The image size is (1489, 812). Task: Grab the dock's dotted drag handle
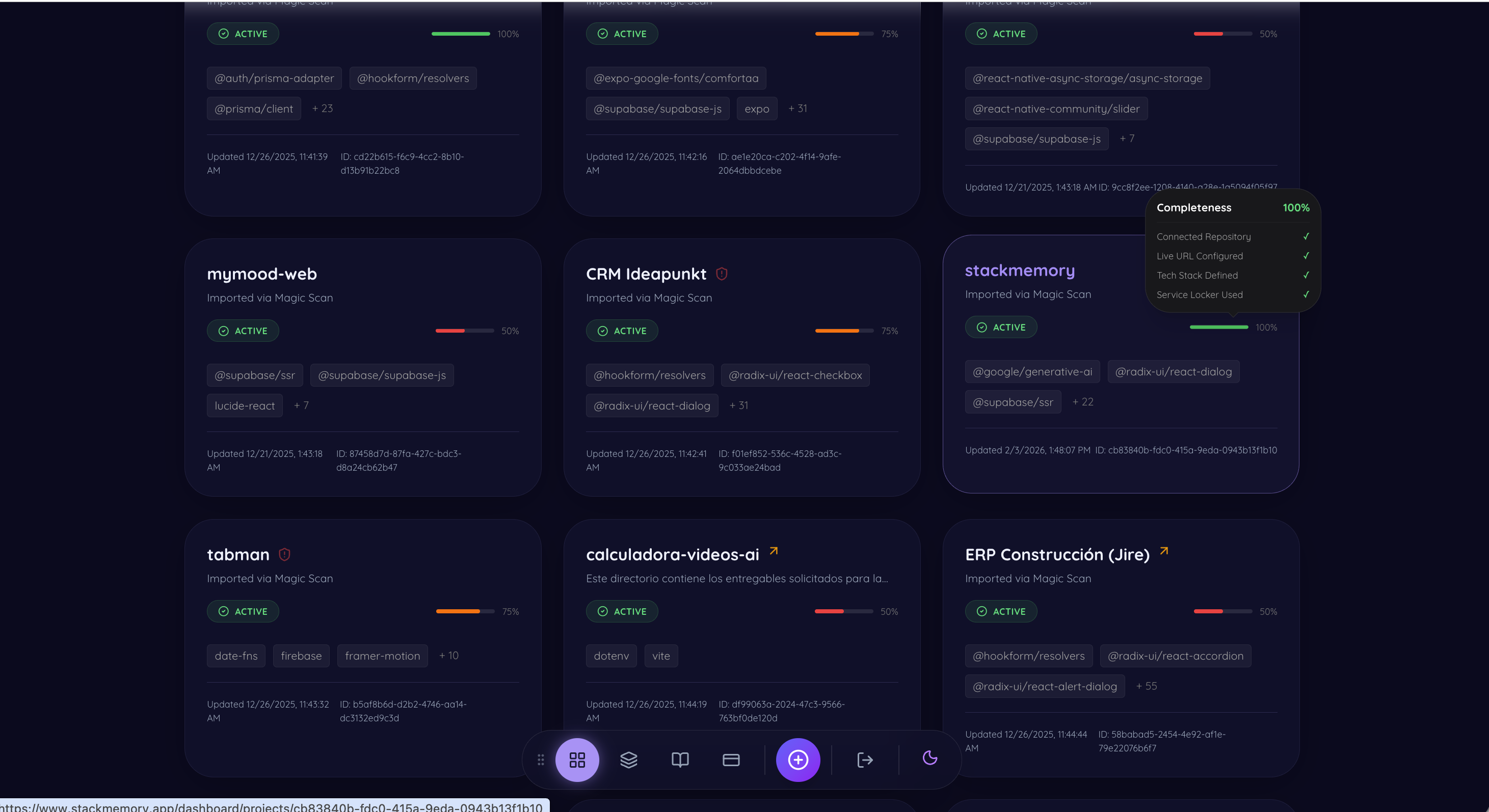541,760
